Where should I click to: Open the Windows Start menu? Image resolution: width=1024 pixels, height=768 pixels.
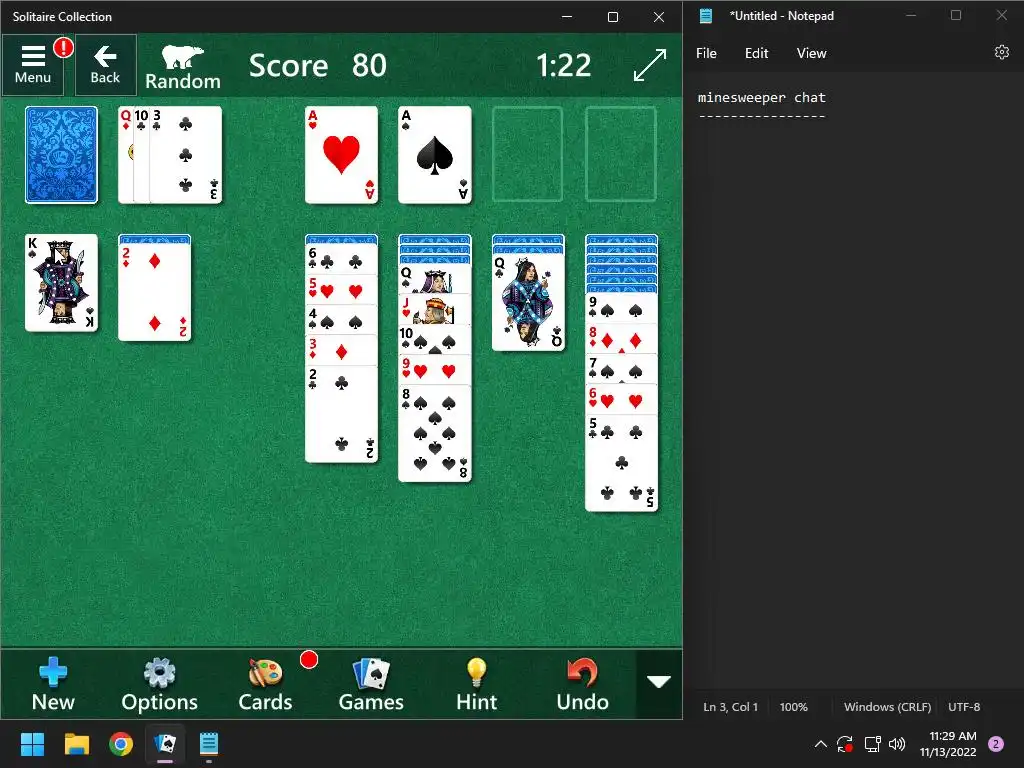32,744
